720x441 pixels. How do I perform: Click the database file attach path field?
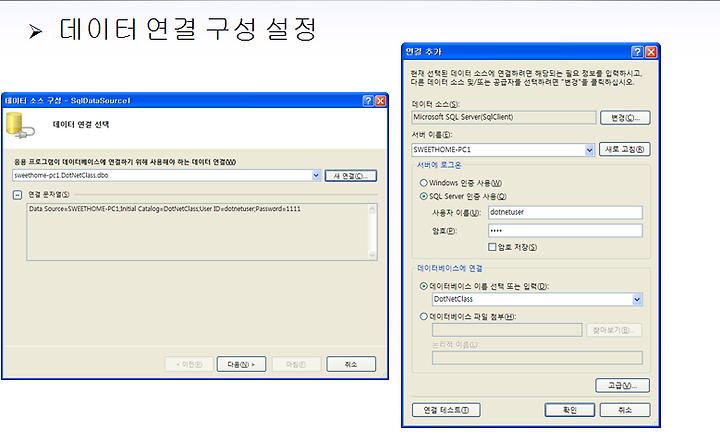507,330
